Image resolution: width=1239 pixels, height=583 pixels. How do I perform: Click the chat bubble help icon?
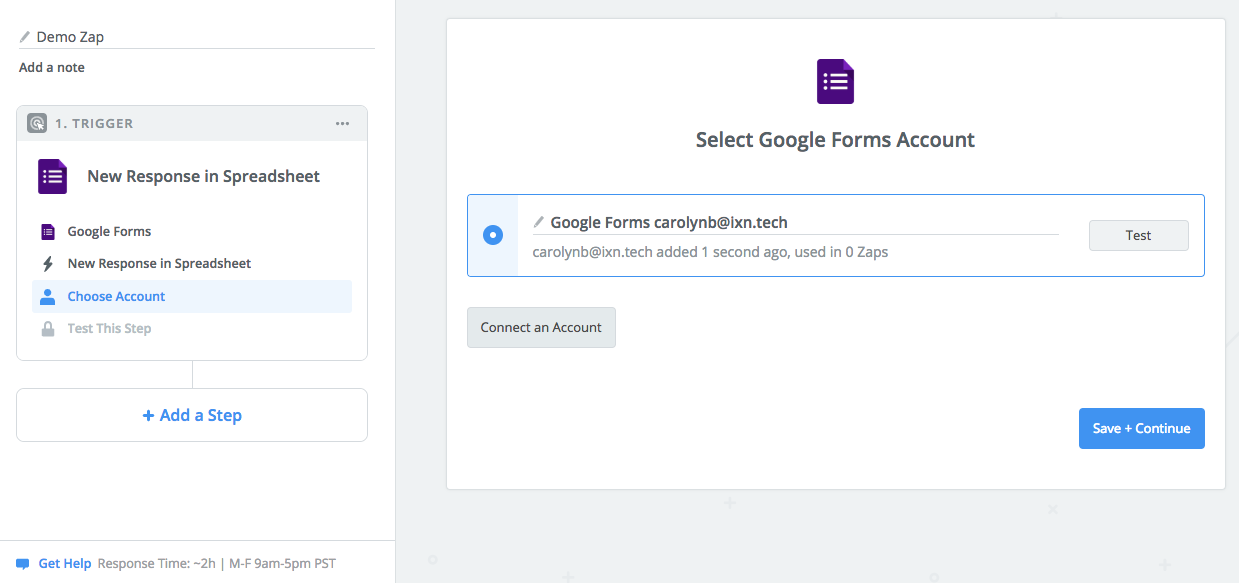tap(23, 564)
